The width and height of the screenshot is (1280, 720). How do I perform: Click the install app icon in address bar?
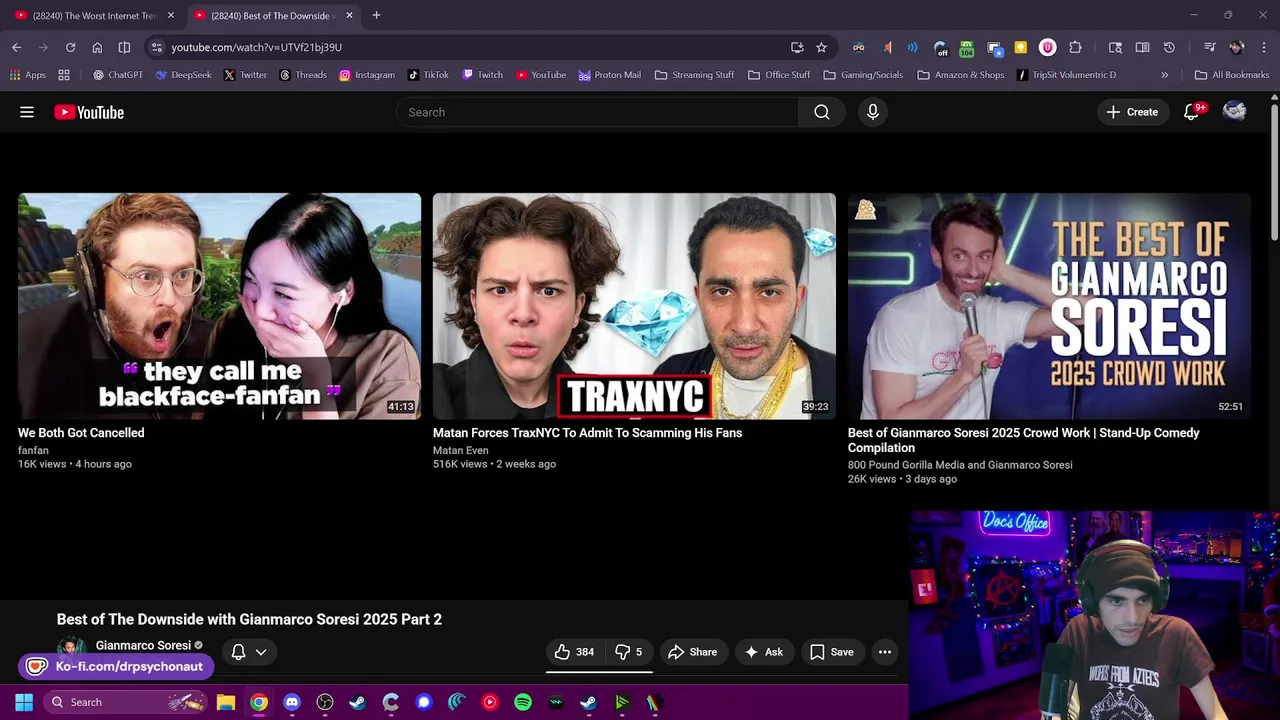pos(797,47)
